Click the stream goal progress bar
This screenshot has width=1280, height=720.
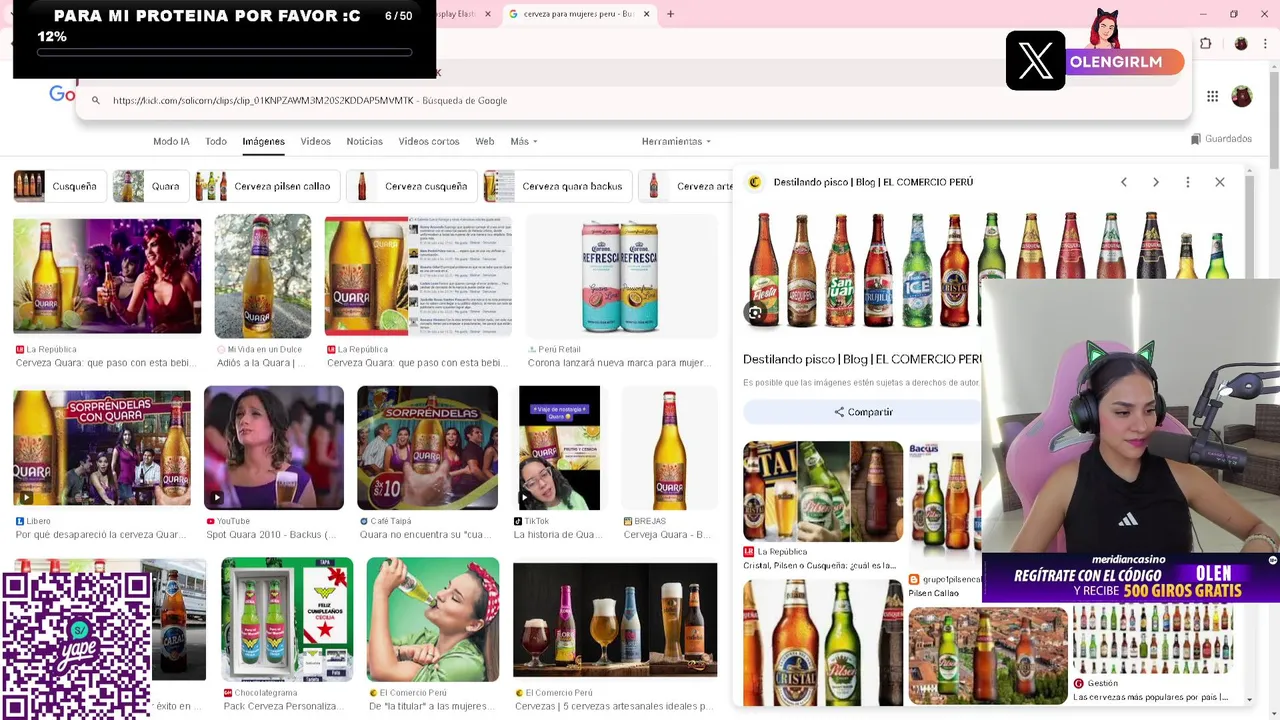(x=225, y=52)
